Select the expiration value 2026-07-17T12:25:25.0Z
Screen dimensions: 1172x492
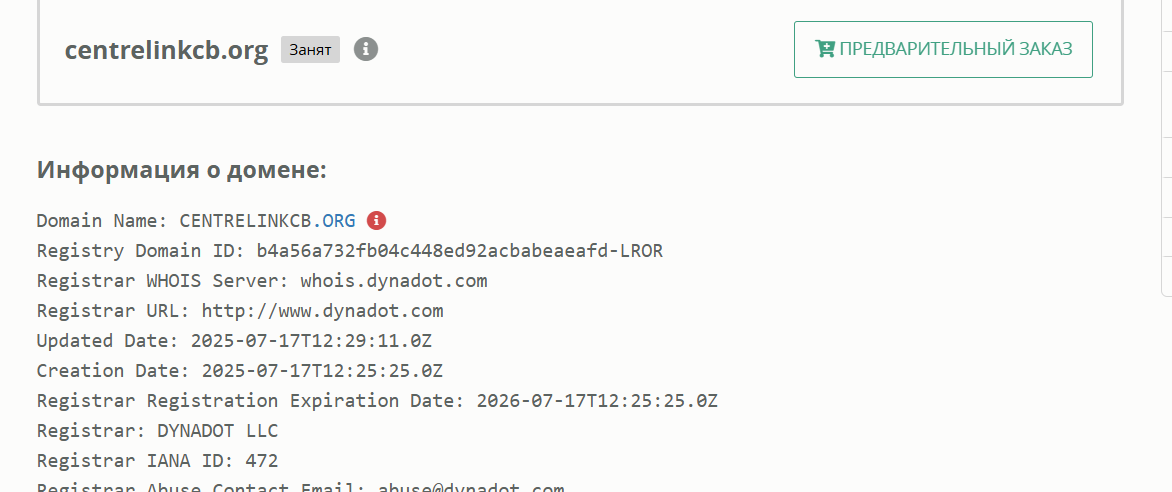point(597,401)
